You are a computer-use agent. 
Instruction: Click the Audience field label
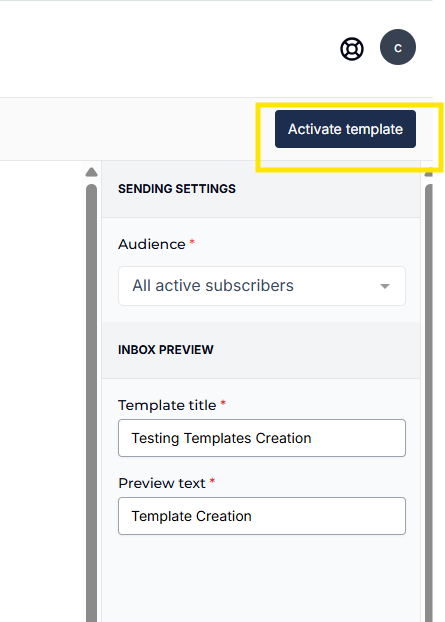click(x=152, y=244)
